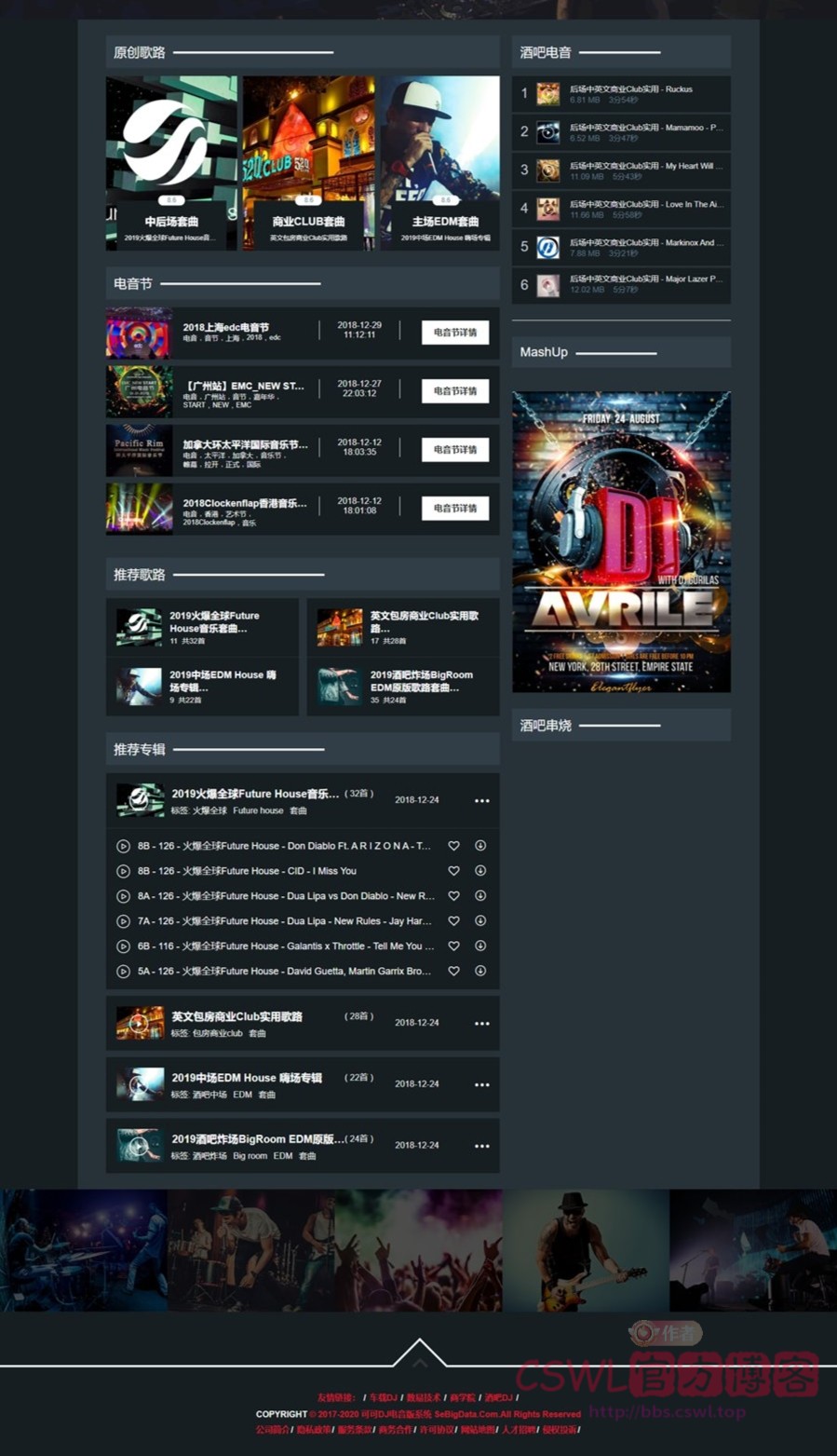Click 电音节详情 for 2018上海edc电音节
The height and width of the screenshot is (1456, 837).
tap(454, 333)
